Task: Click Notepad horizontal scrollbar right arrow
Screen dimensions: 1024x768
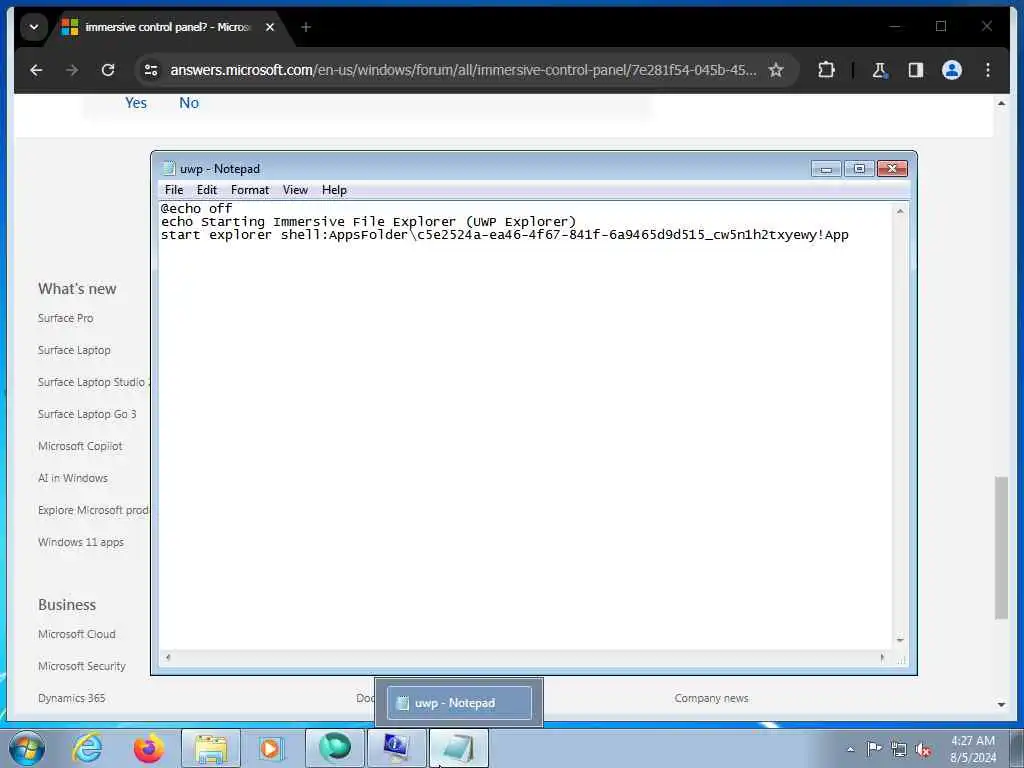Action: click(x=882, y=657)
